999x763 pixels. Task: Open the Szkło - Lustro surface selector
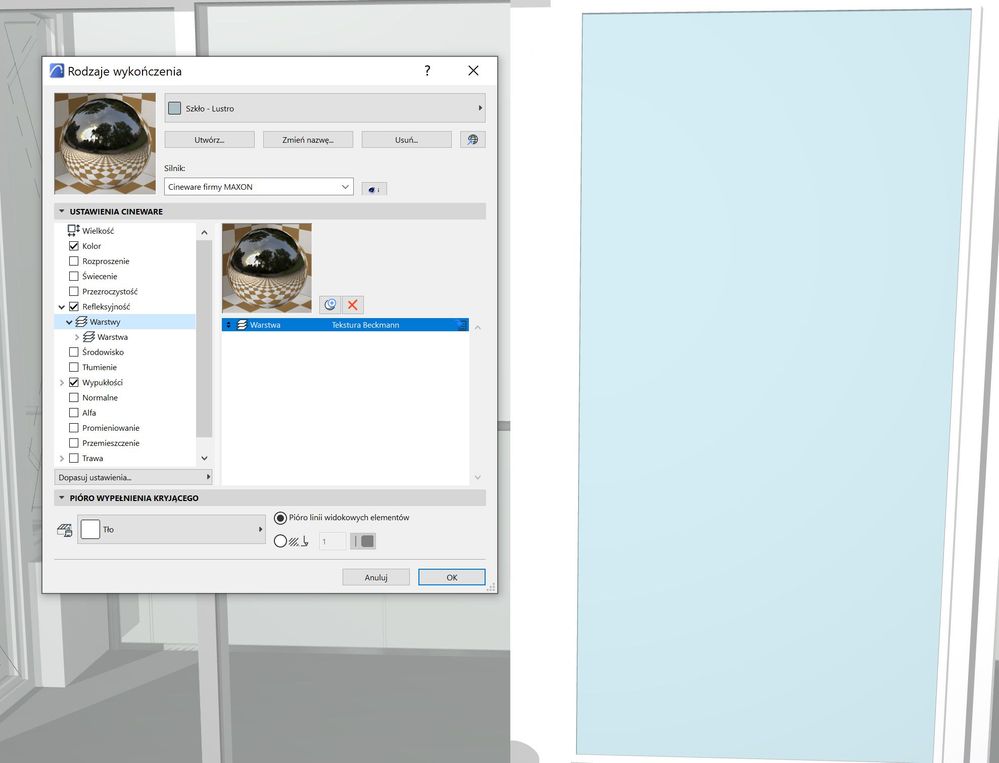(x=325, y=108)
